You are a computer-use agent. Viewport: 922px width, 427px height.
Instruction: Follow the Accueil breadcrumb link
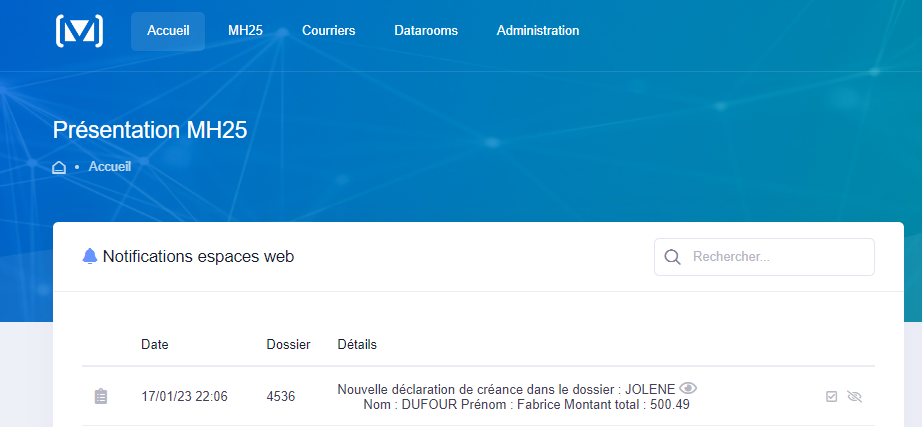110,166
